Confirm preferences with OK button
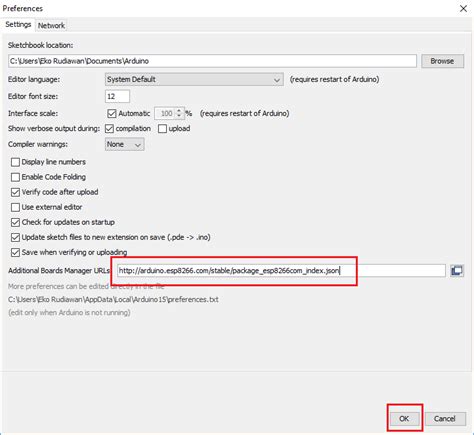Image resolution: width=474 pixels, height=435 pixels. [404, 419]
